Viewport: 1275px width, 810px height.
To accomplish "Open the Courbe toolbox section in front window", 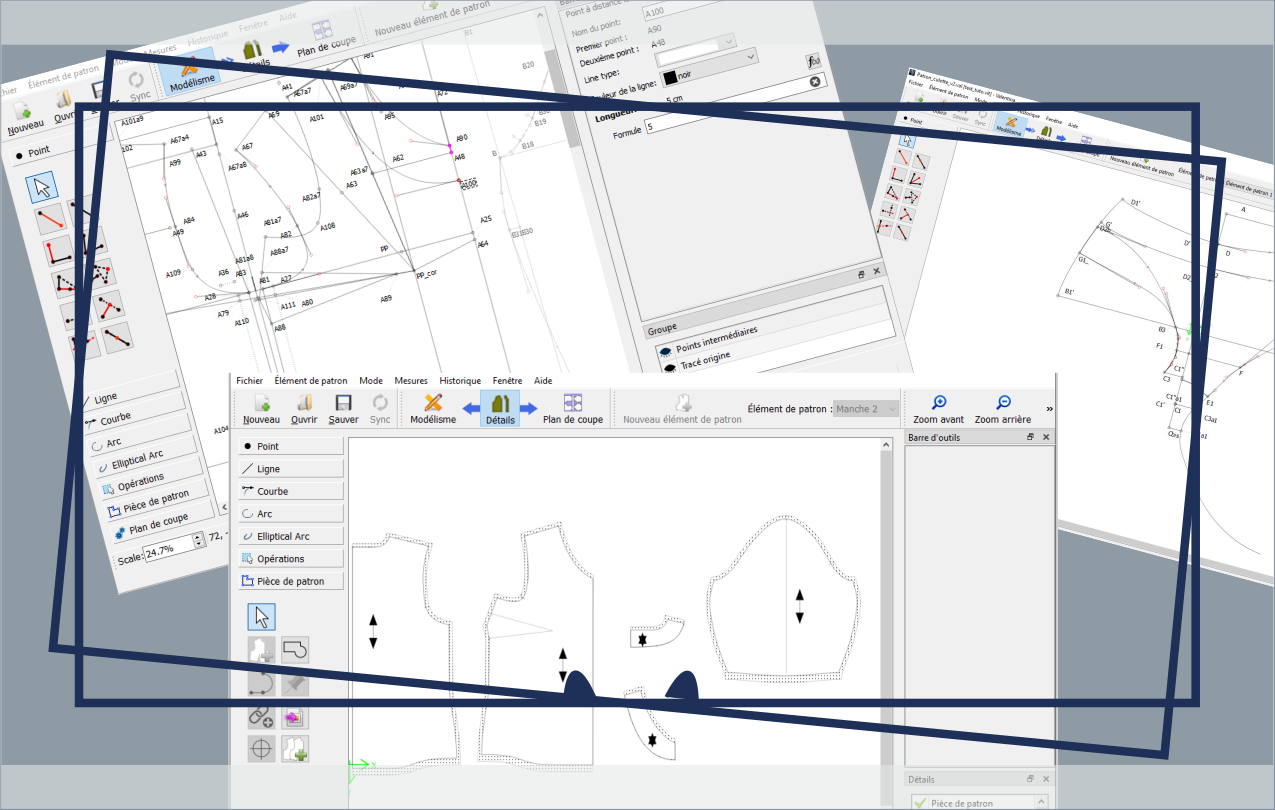I will (291, 492).
